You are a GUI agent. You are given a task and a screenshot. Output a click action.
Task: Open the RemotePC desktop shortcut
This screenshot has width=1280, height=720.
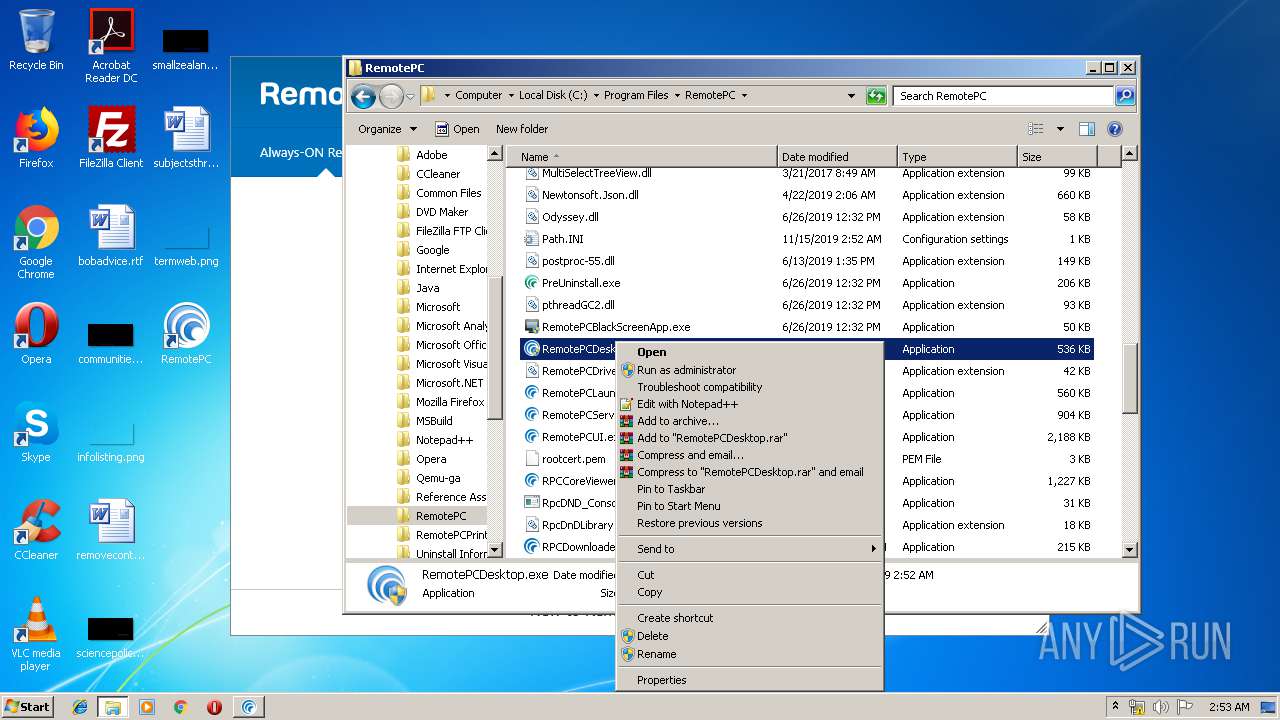tap(186, 334)
